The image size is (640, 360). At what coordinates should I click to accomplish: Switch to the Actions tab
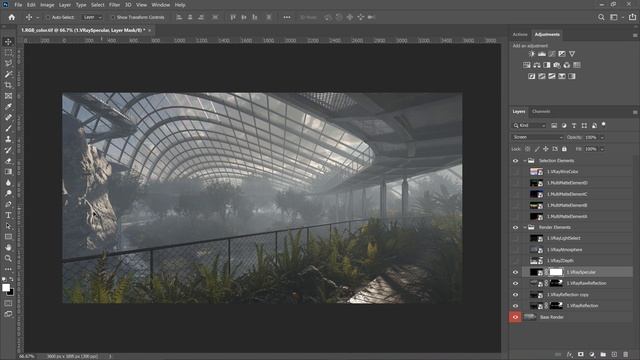coord(520,35)
